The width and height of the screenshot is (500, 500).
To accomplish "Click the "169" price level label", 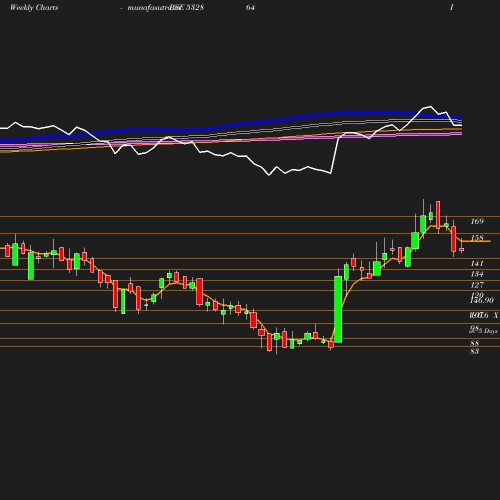I will coord(477,221).
